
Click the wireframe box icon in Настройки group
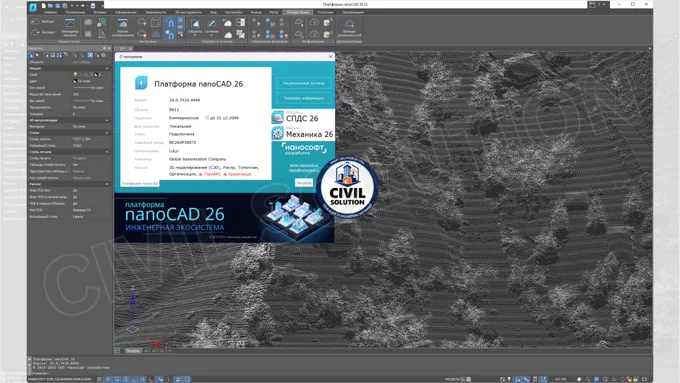click(155, 22)
